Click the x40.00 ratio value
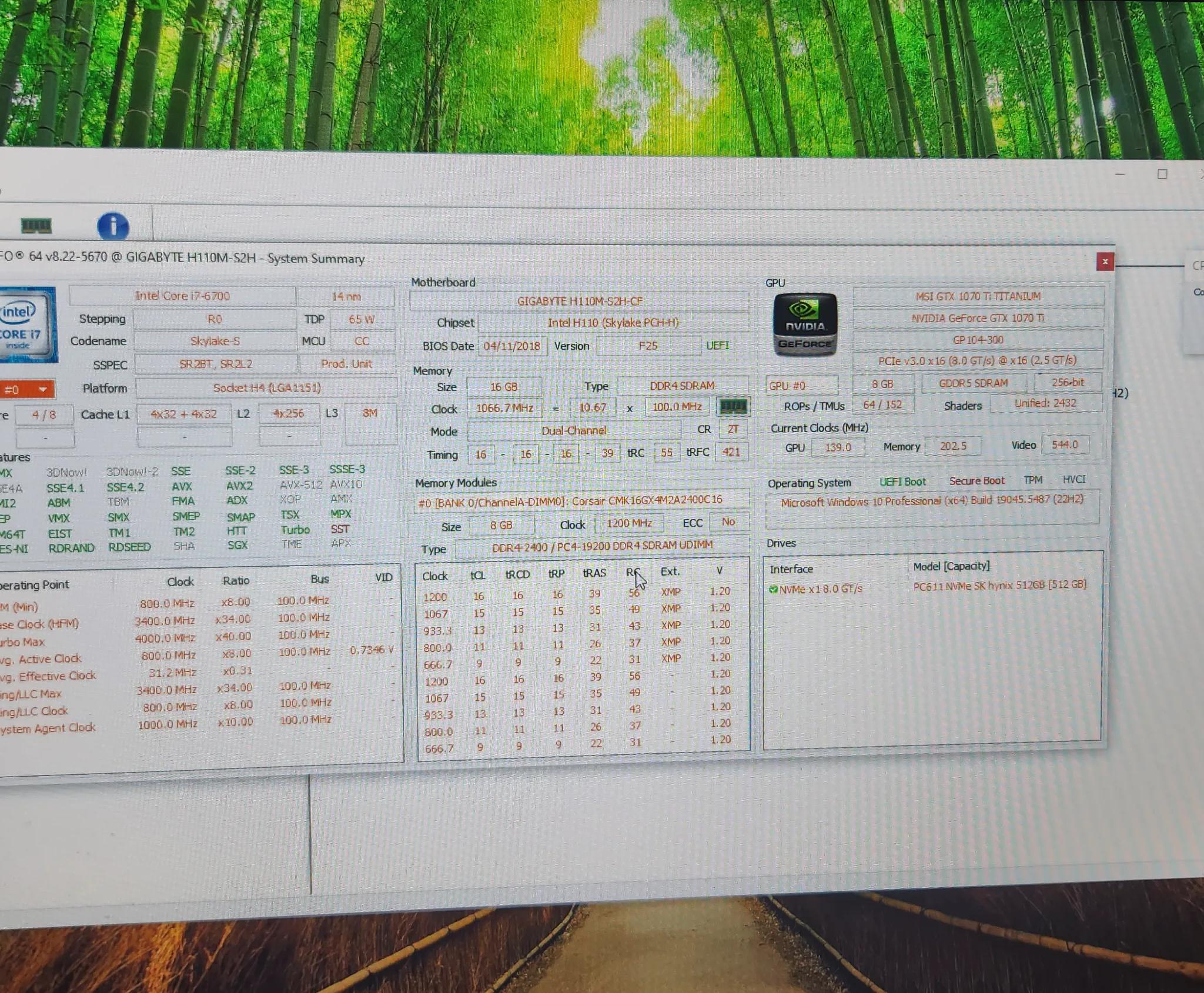Viewport: 1204px width, 993px height. coord(233,637)
